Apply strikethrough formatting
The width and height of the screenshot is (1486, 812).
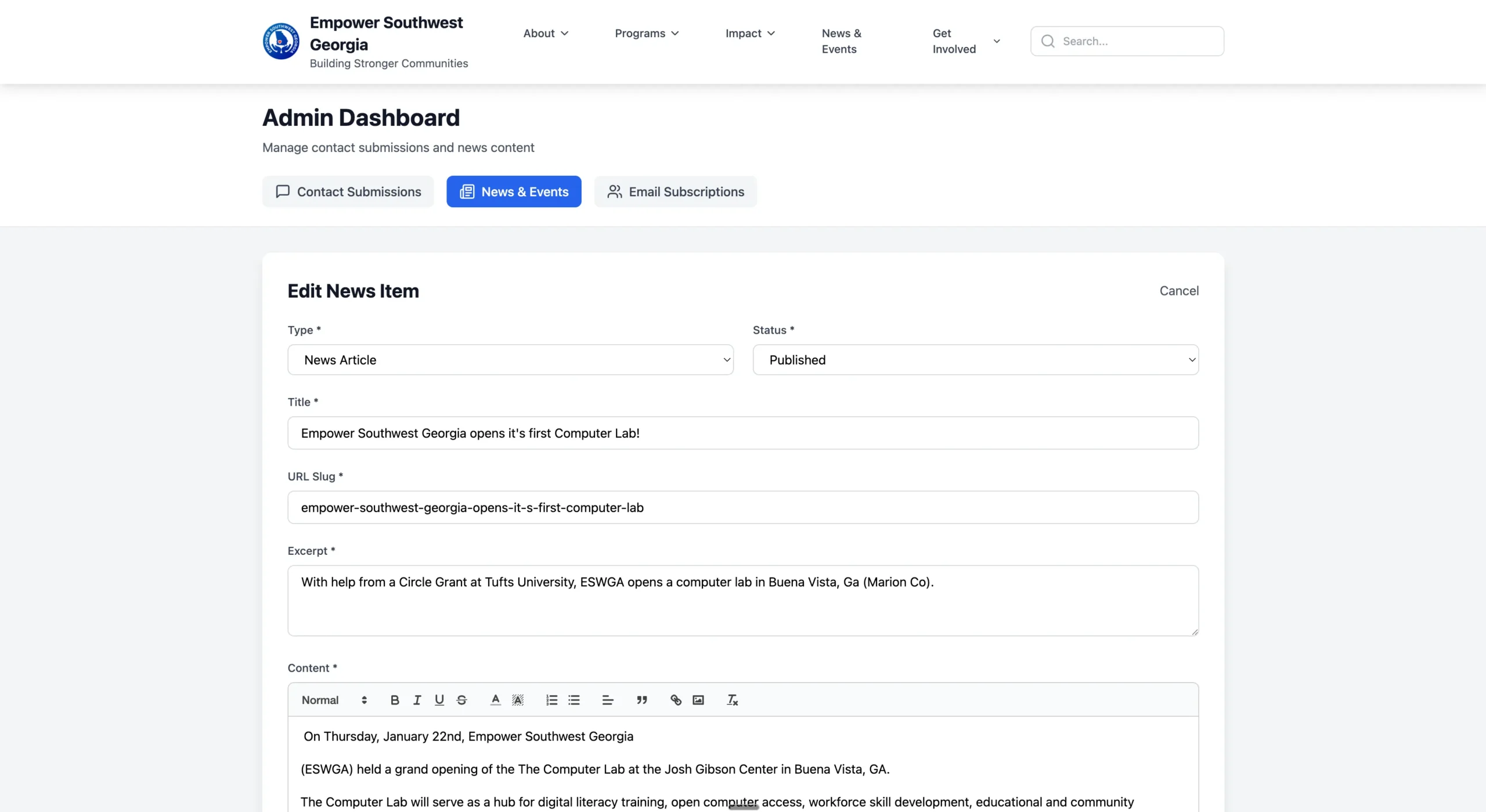coord(461,700)
